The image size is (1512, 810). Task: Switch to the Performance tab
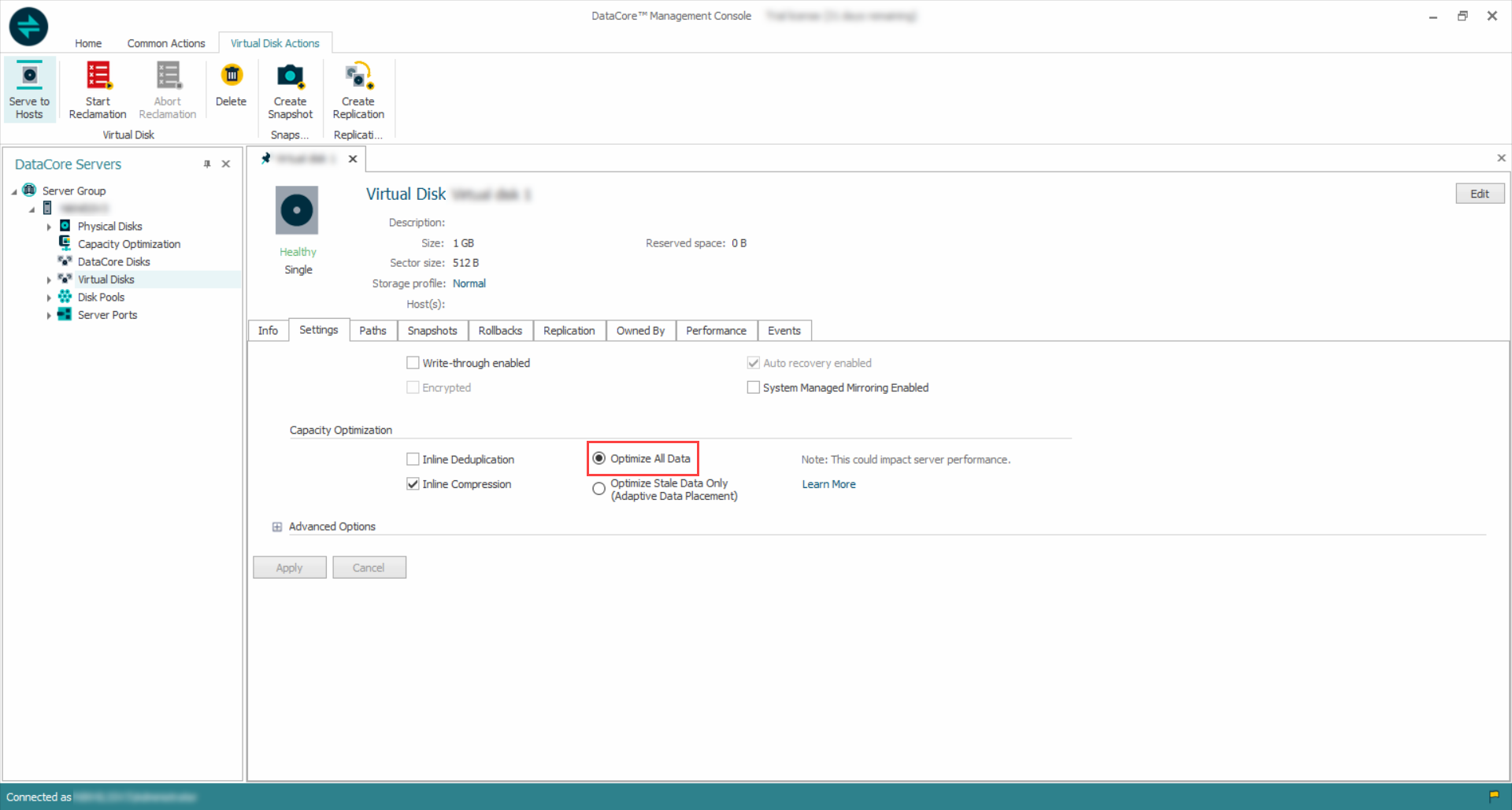click(x=715, y=331)
